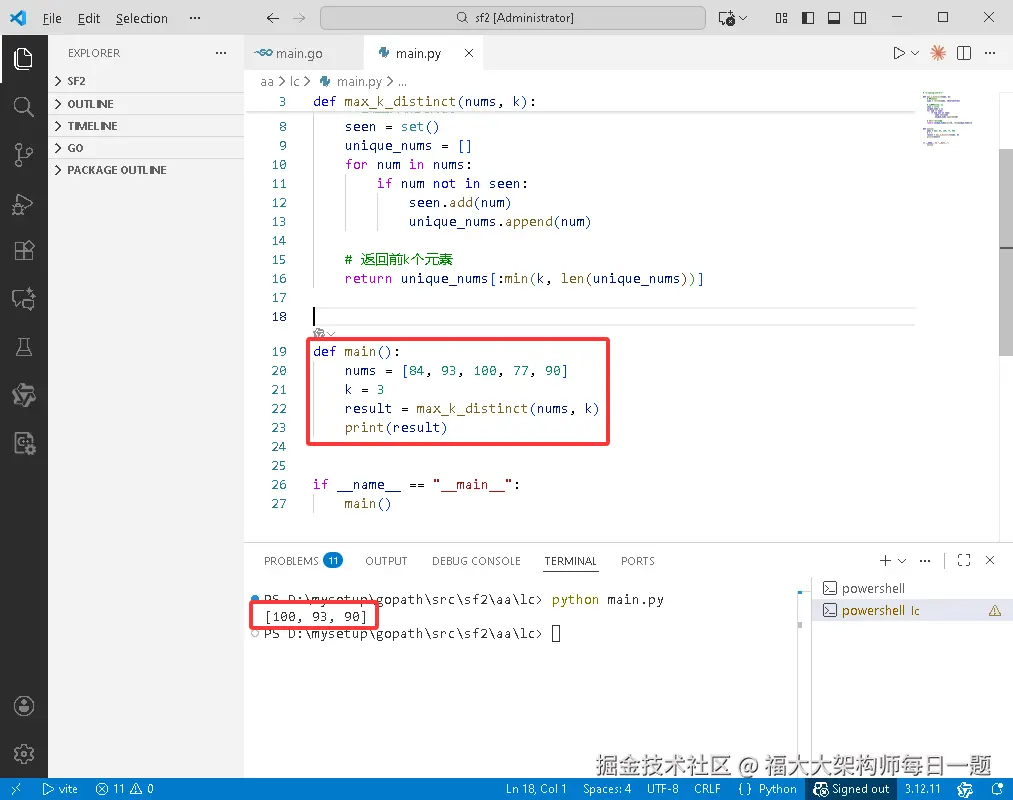Viewport: 1013px width, 800px height.
Task: Switch to the PORTS panel tab
Action: point(638,560)
